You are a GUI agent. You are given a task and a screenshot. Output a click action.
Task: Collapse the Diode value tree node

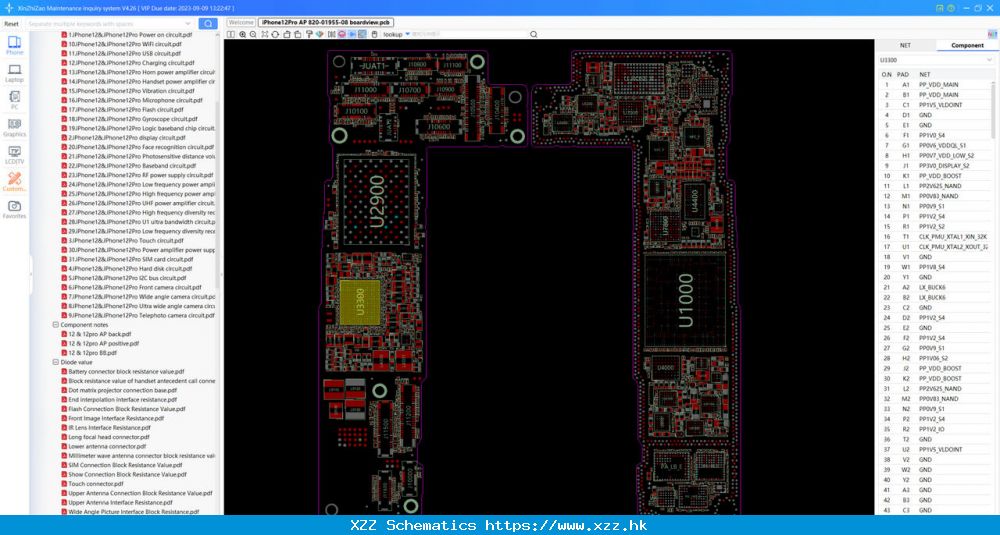(x=55, y=362)
